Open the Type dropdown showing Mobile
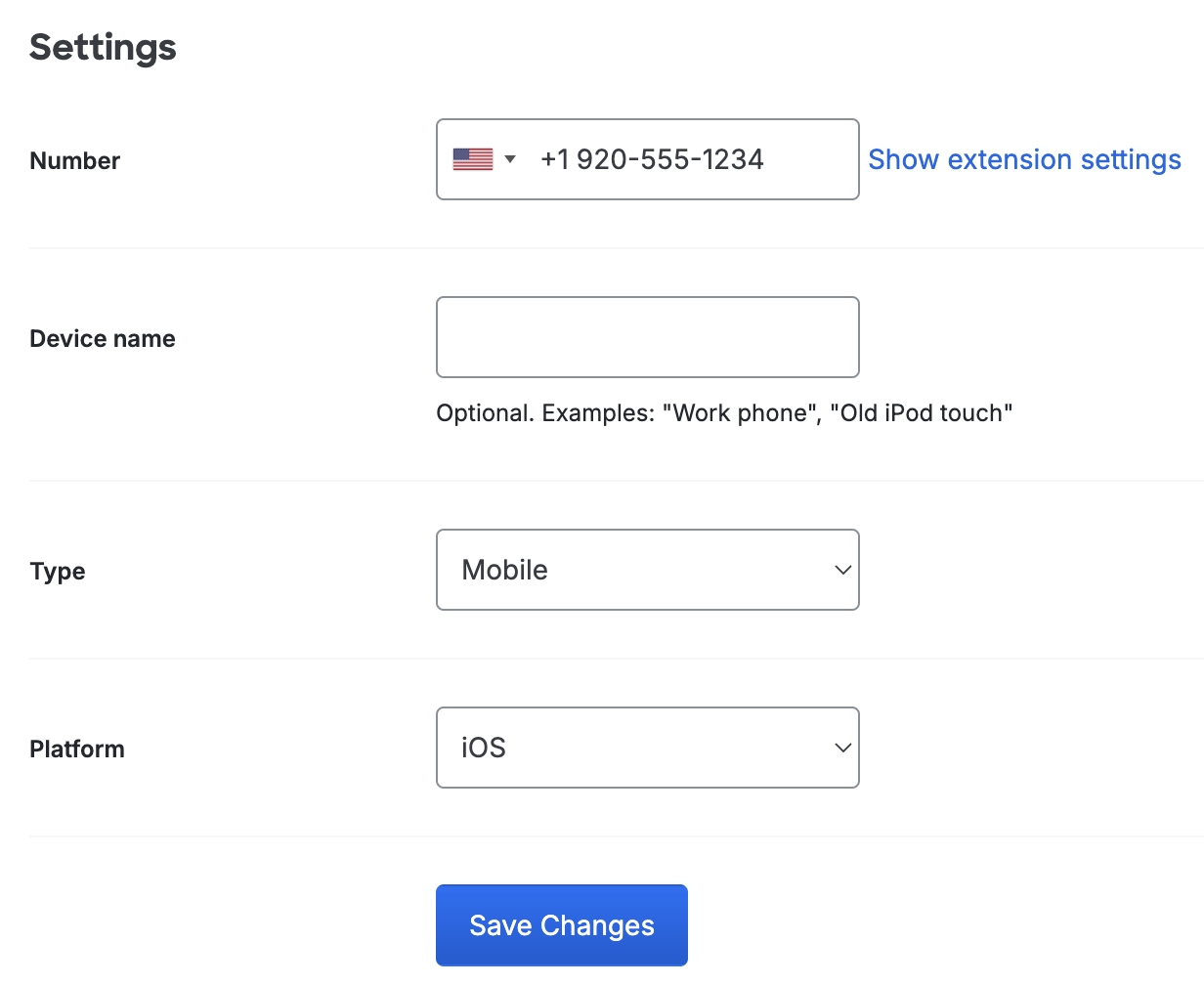This screenshot has height=985, width=1204. click(x=647, y=570)
